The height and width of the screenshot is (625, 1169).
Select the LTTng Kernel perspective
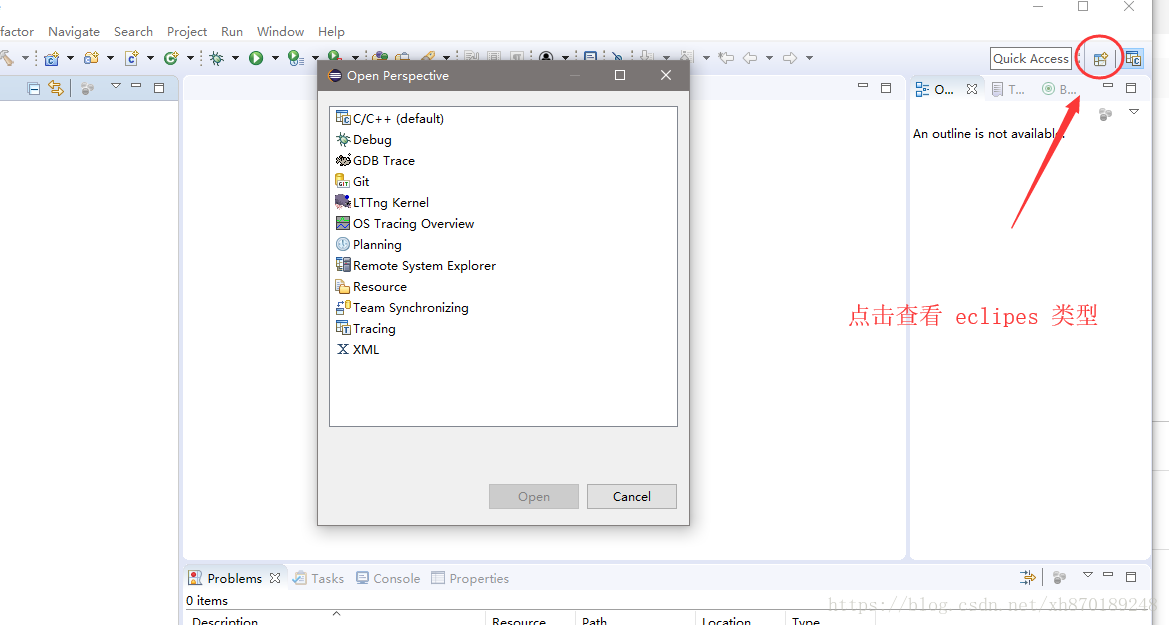(x=382, y=202)
